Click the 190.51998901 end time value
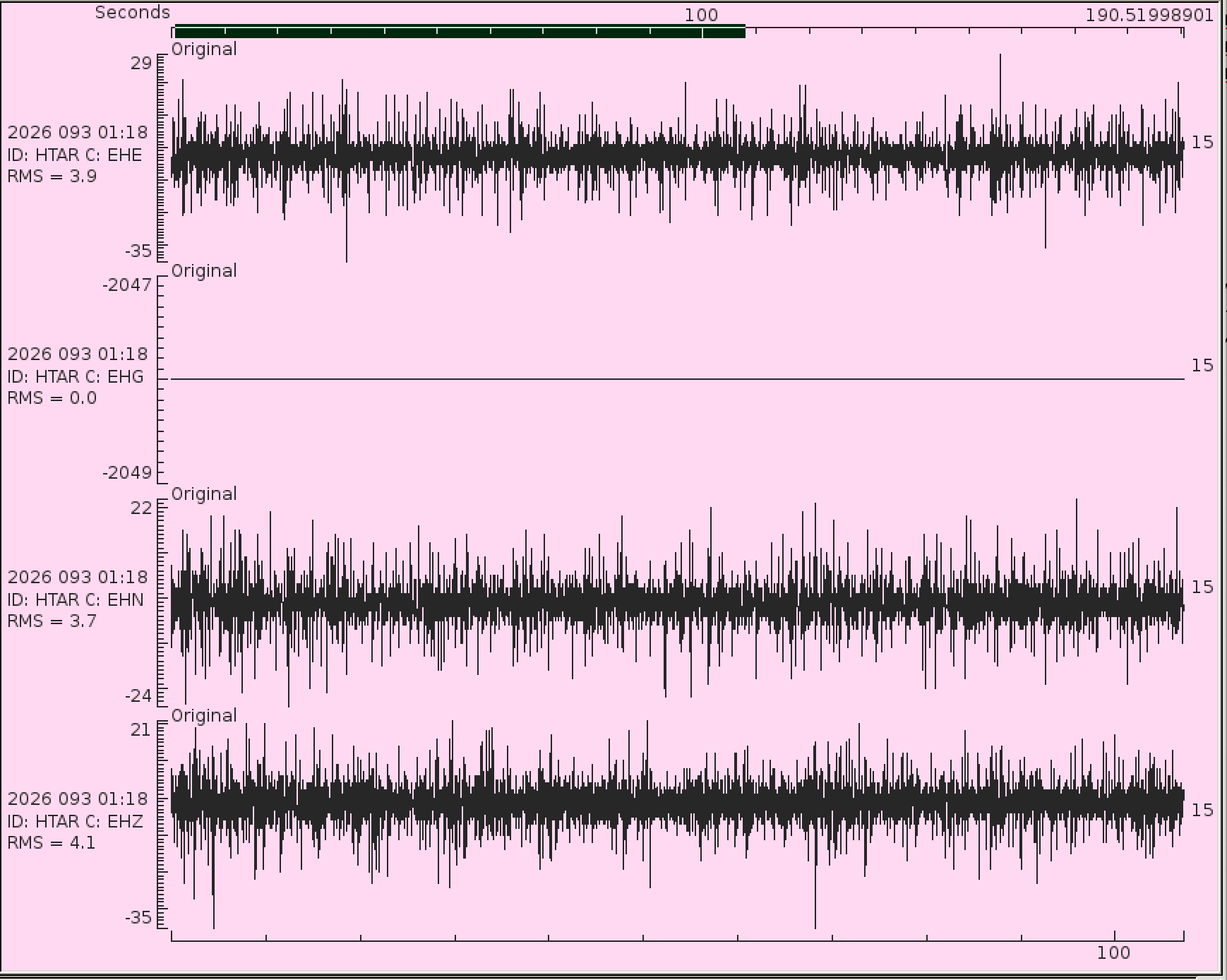 pos(1149,15)
